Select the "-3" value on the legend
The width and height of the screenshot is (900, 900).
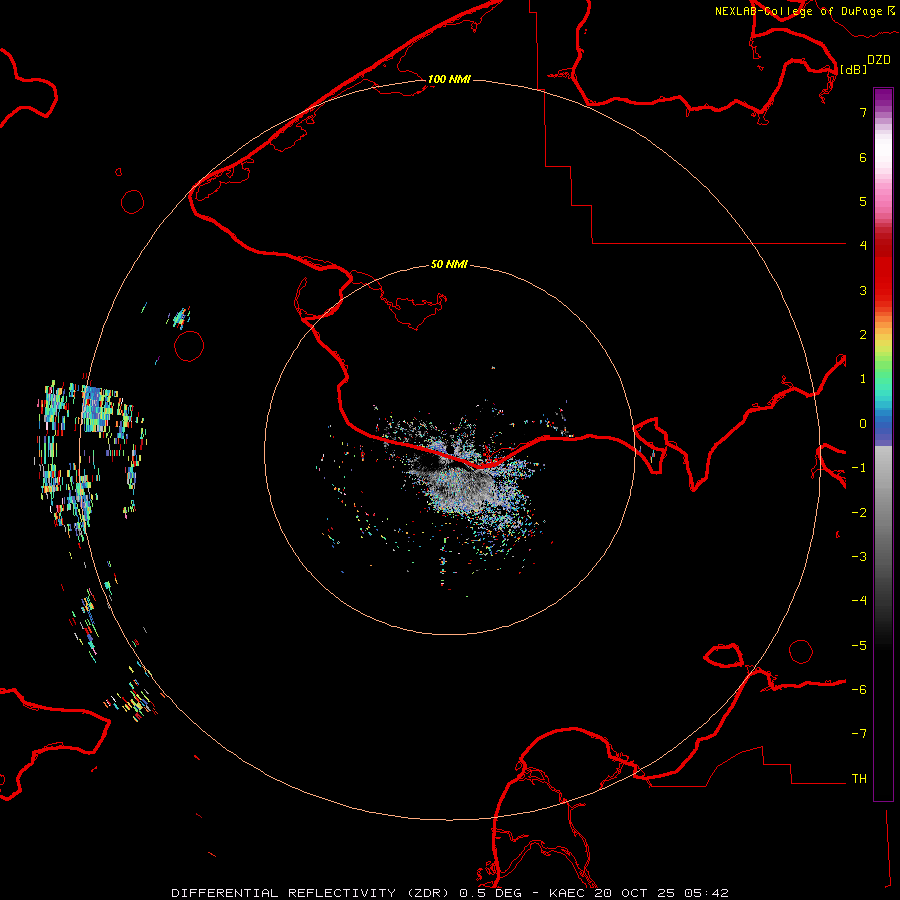pos(859,556)
